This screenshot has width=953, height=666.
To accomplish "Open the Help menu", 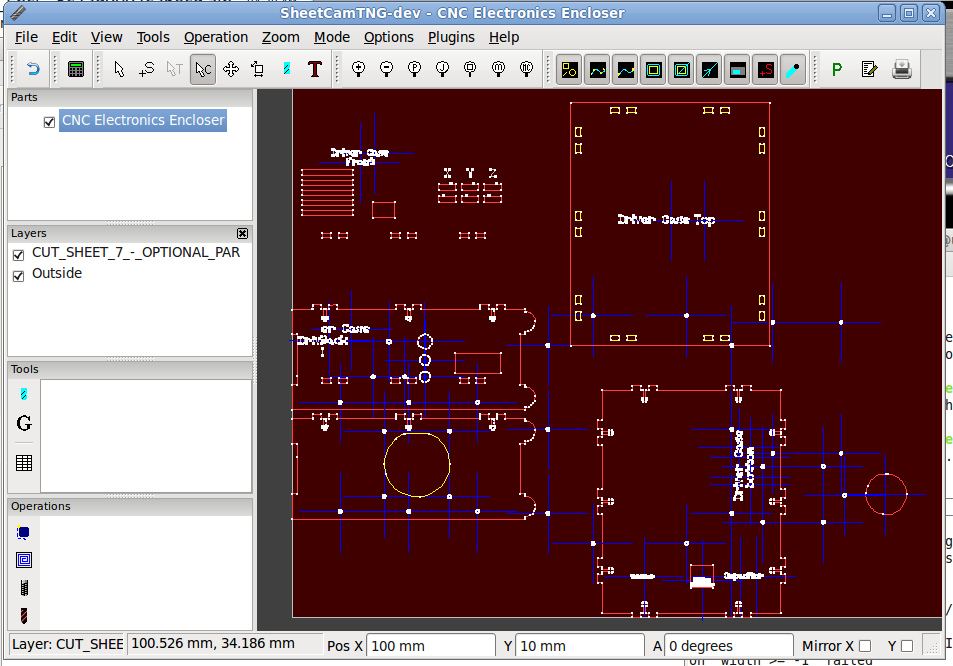I will pos(504,37).
